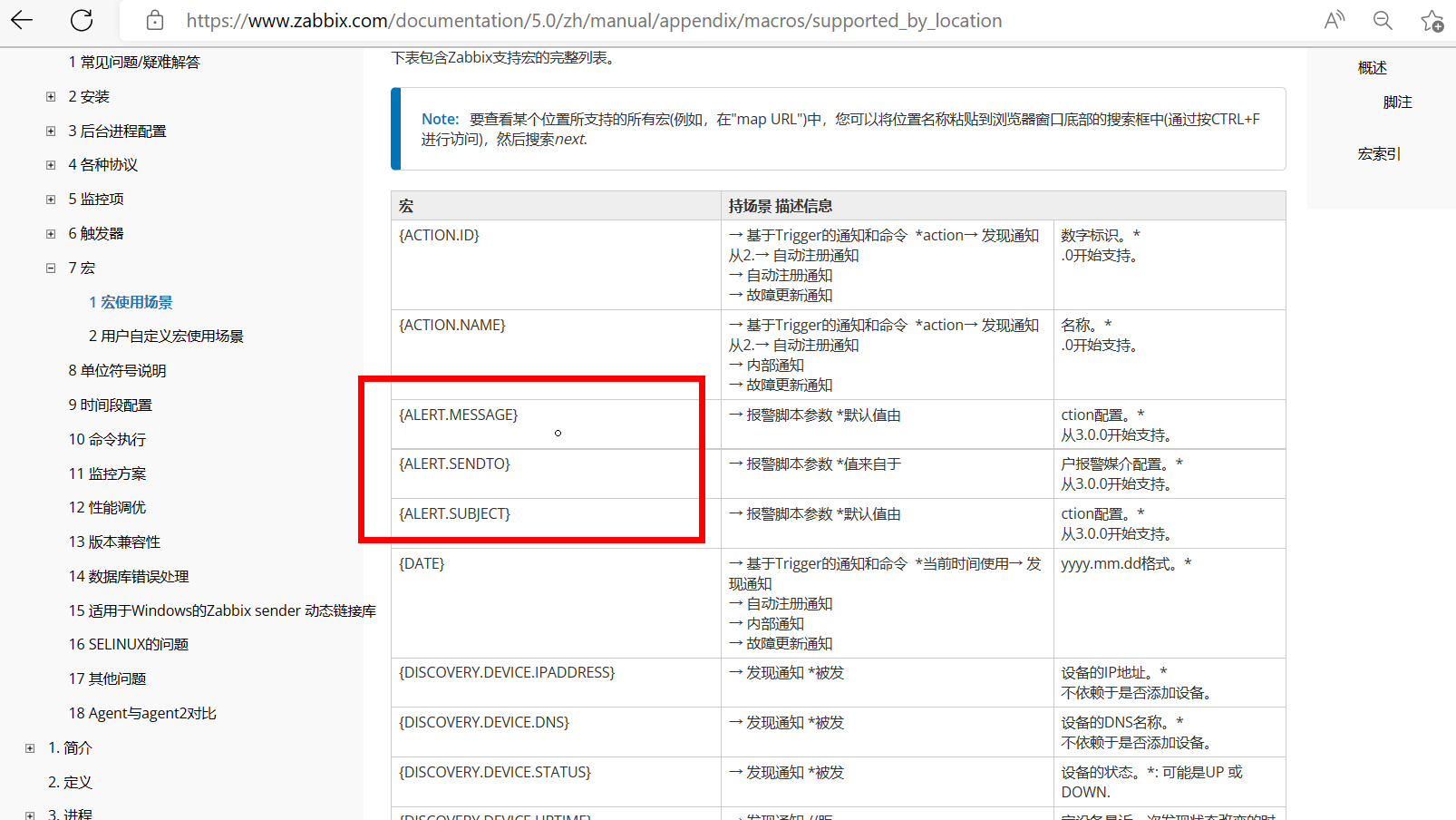Image resolution: width=1456 pixels, height=820 pixels.
Task: Click the {ALERT.MESSAGE} macro cell
Action: pyautogui.click(x=556, y=425)
